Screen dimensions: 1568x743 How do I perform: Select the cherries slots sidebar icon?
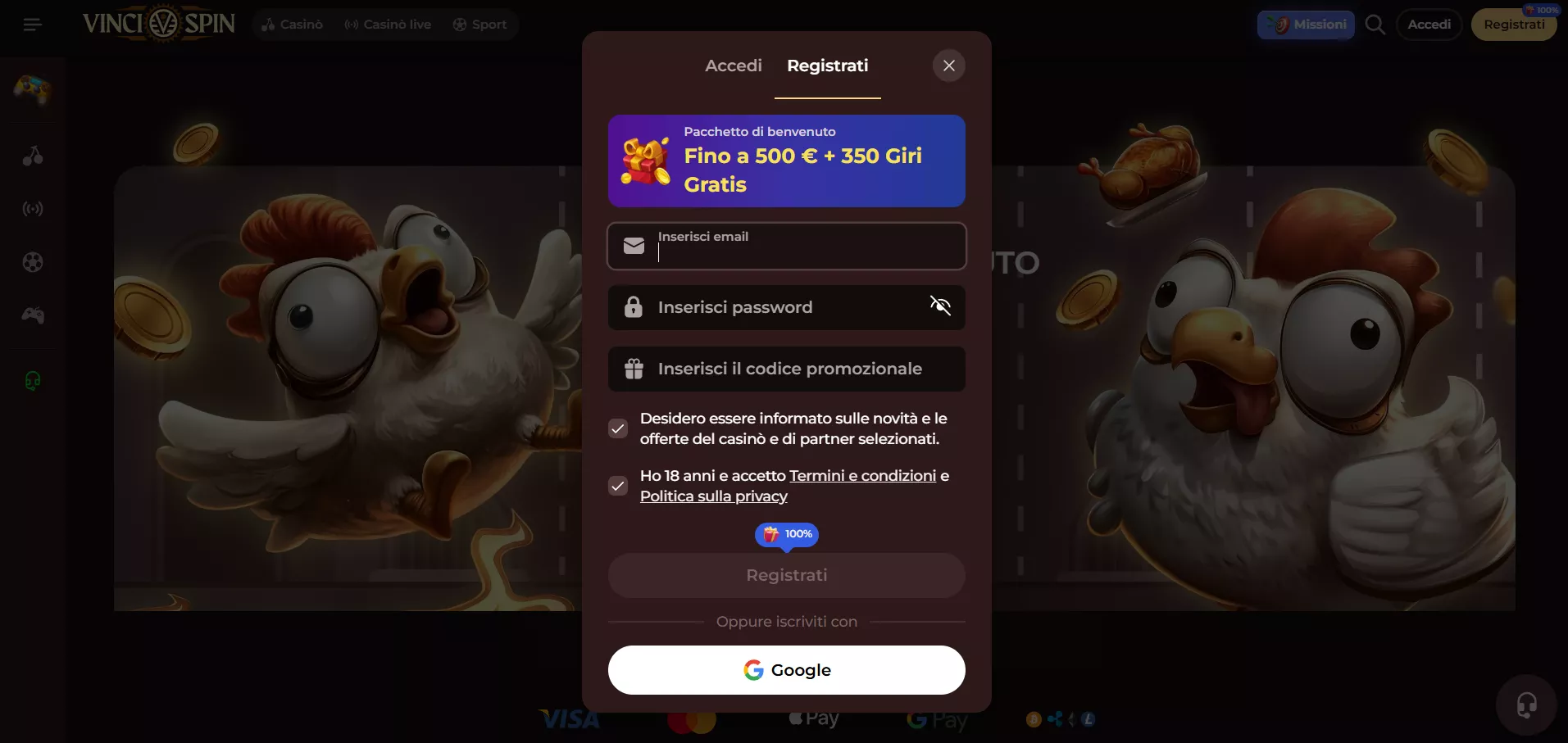pyautogui.click(x=33, y=156)
